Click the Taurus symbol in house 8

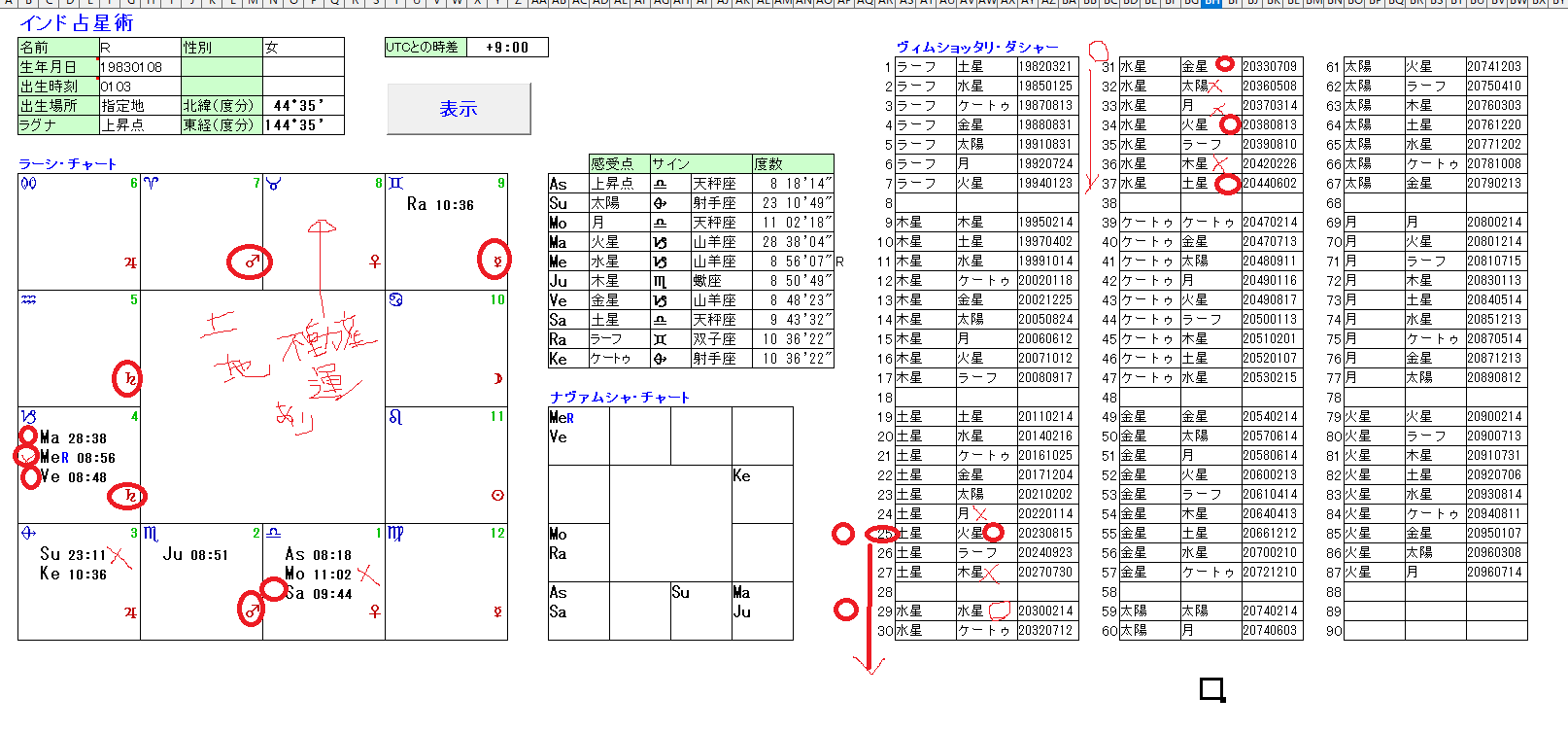[x=274, y=184]
